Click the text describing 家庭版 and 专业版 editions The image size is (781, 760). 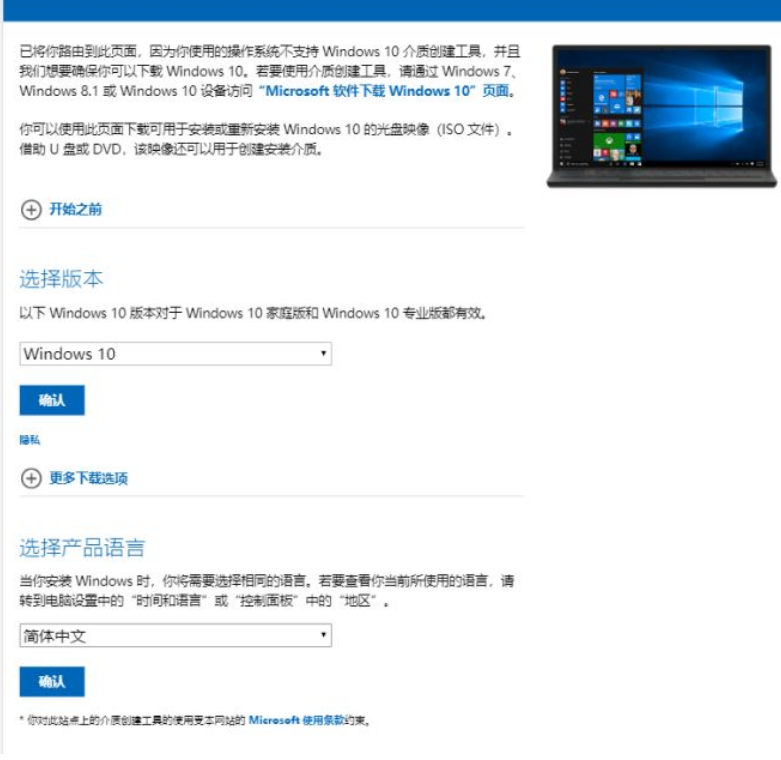[254, 313]
